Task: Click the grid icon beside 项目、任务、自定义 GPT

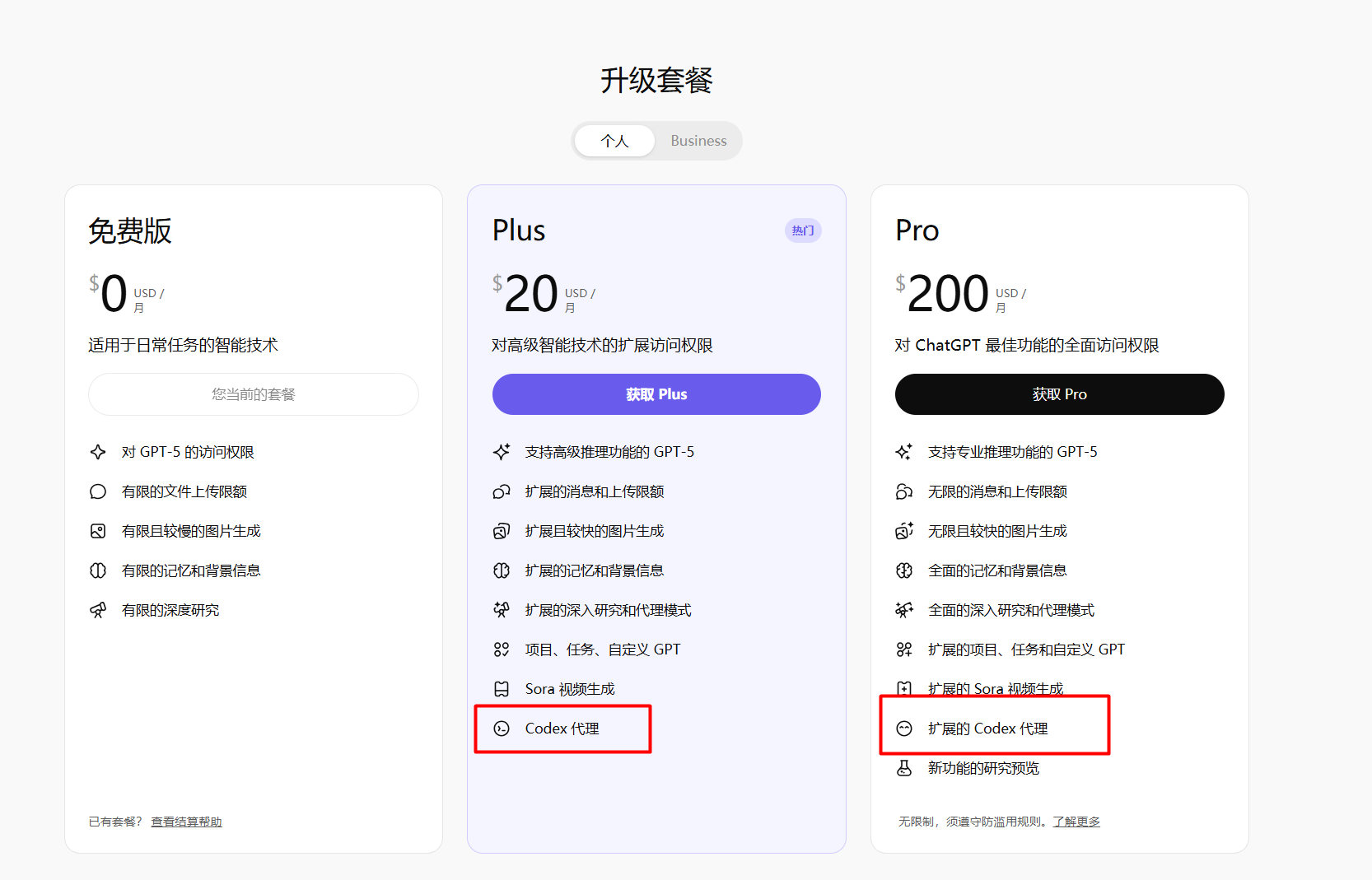Action: click(502, 650)
